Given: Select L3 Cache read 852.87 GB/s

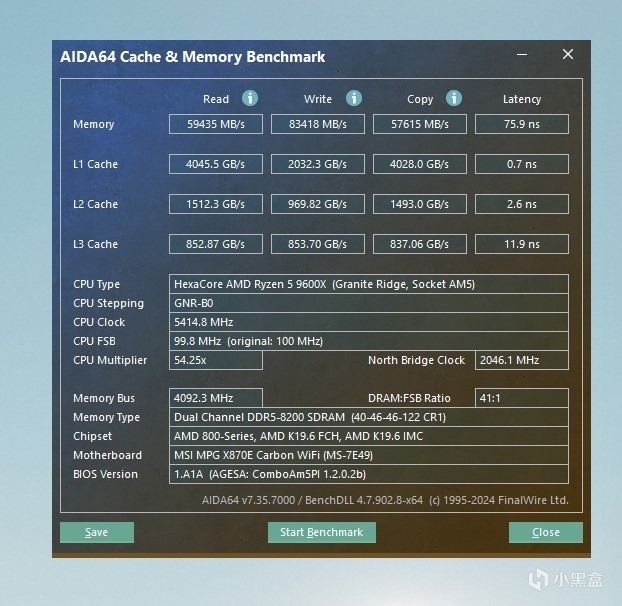Looking at the screenshot, I should coord(216,244).
